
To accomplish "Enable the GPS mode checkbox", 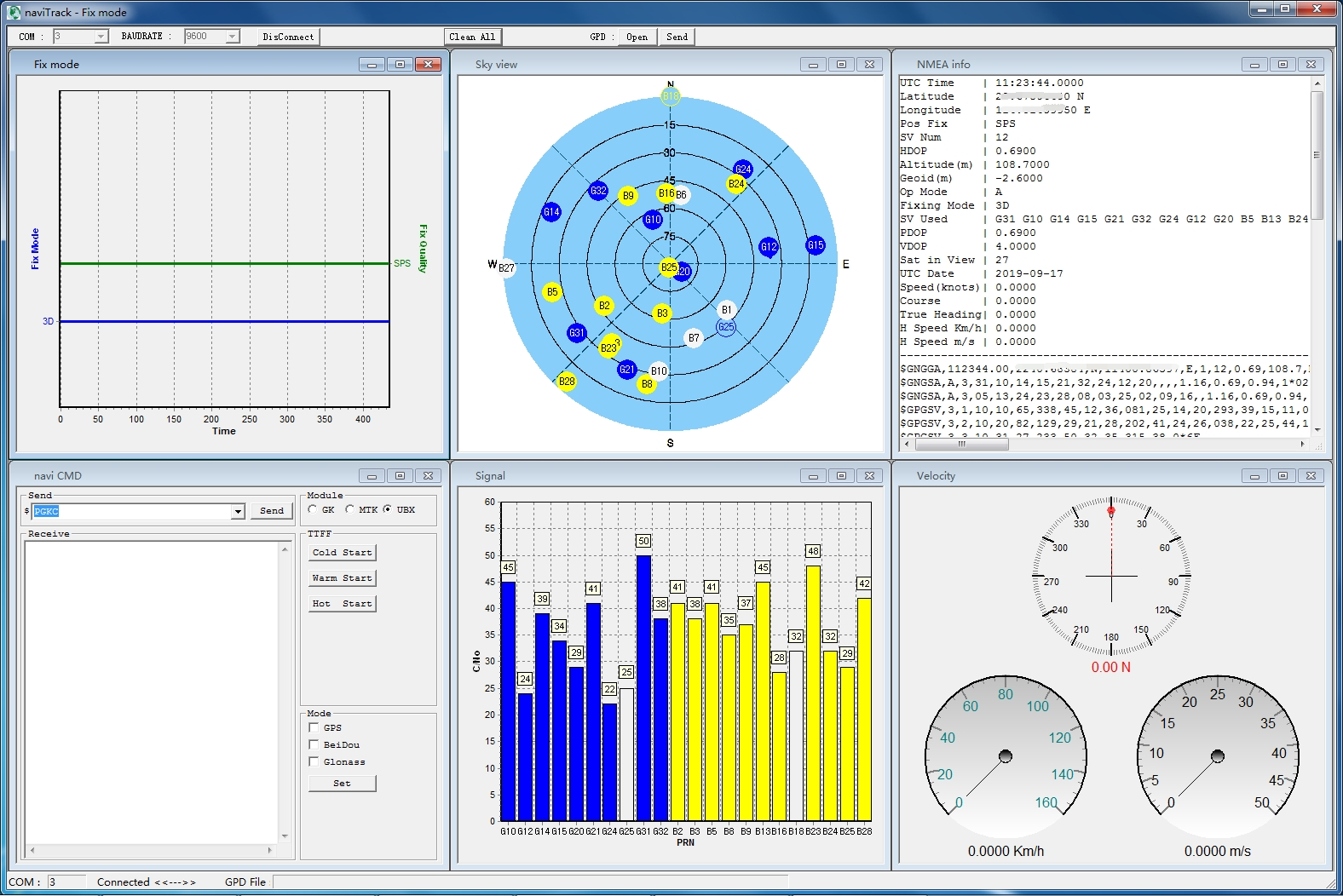I will point(314,727).
